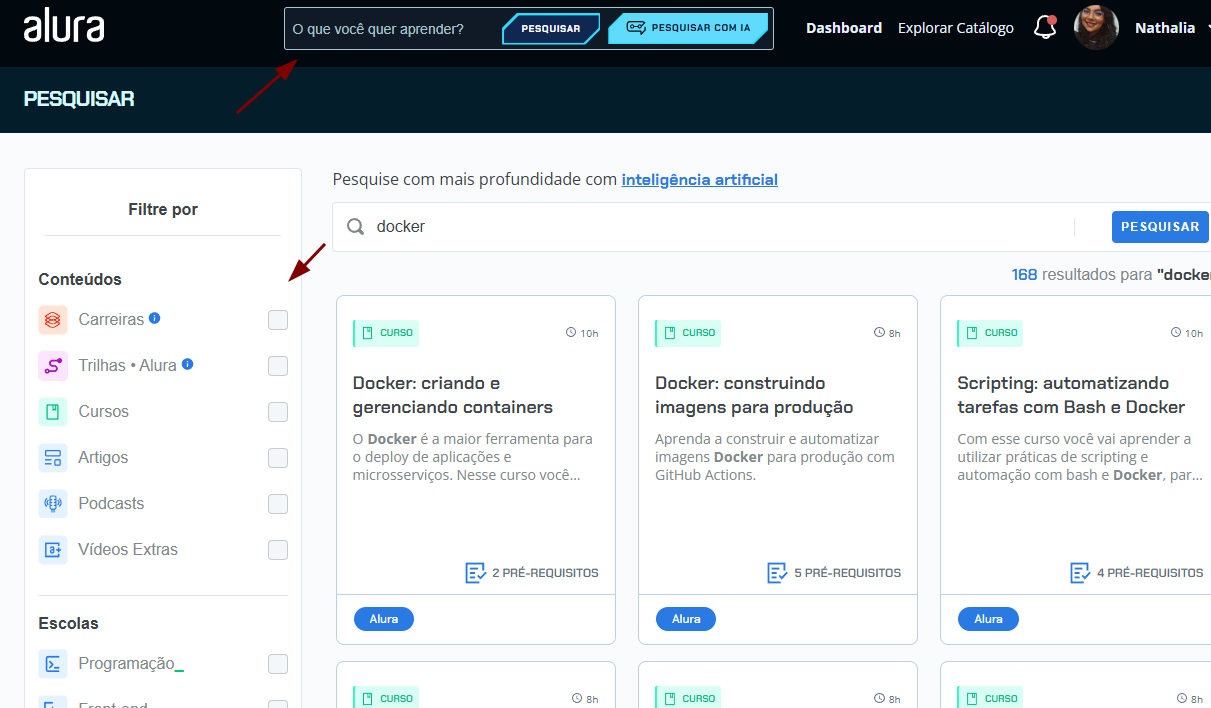Screen dimensions: 1211x708
Task: Select the Podcasts audio icon
Action: click(52, 503)
